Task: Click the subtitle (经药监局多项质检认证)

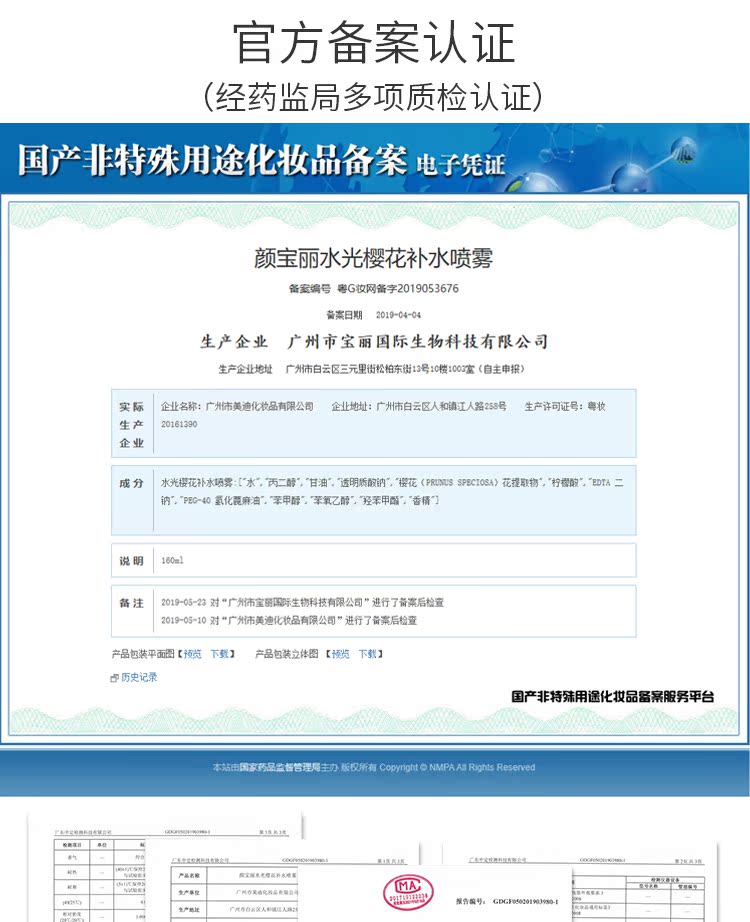Action: pos(373,97)
